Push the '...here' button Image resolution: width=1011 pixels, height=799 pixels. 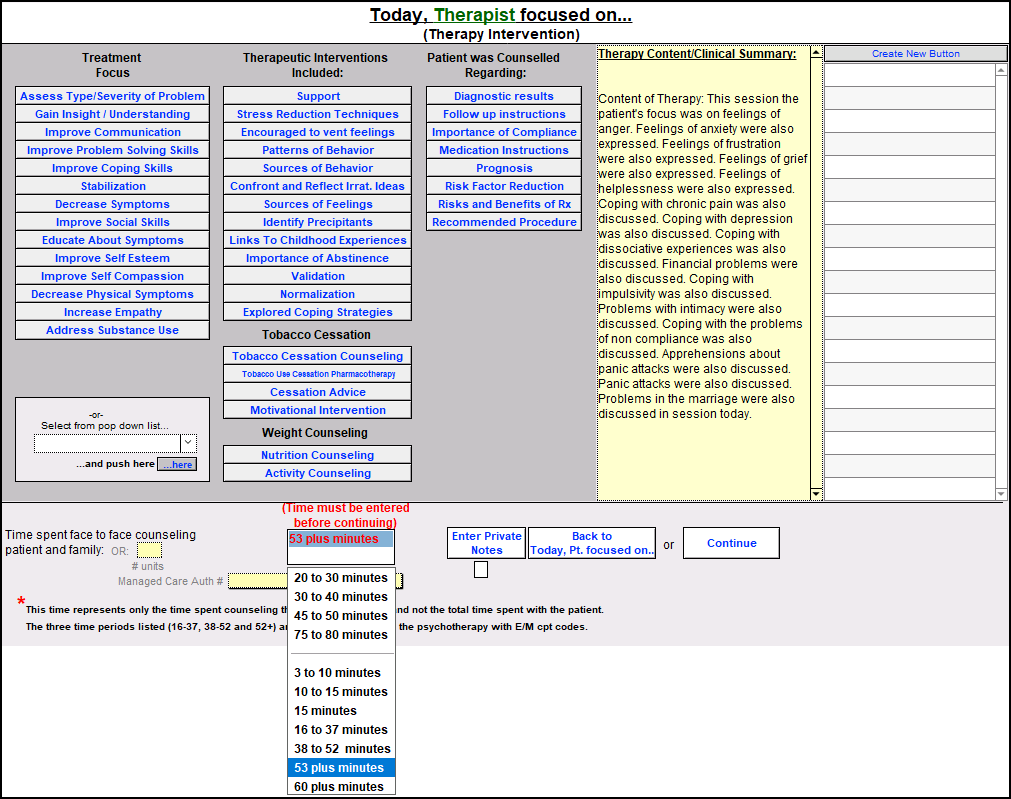(x=177, y=465)
